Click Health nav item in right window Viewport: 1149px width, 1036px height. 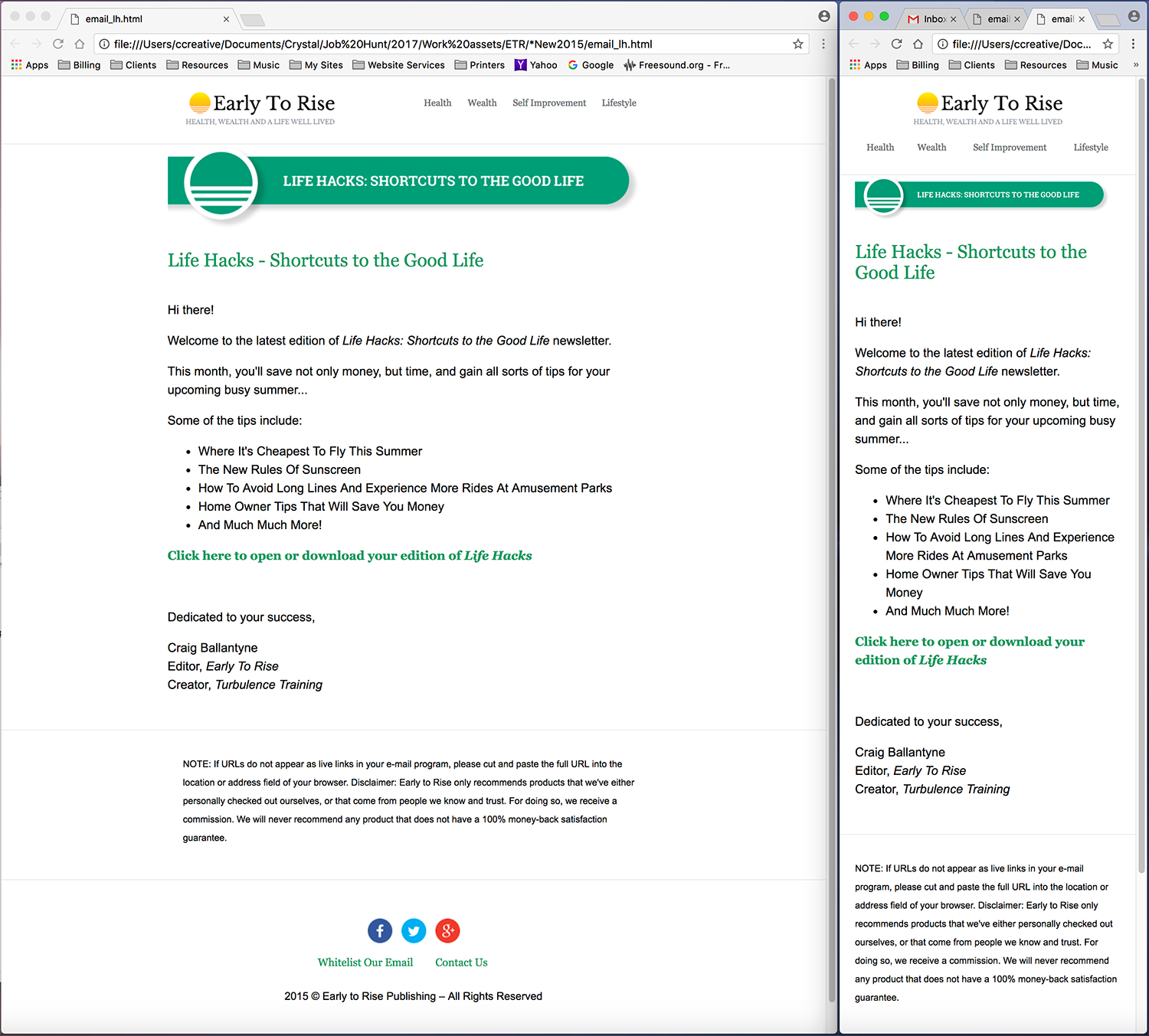pyautogui.click(x=880, y=147)
